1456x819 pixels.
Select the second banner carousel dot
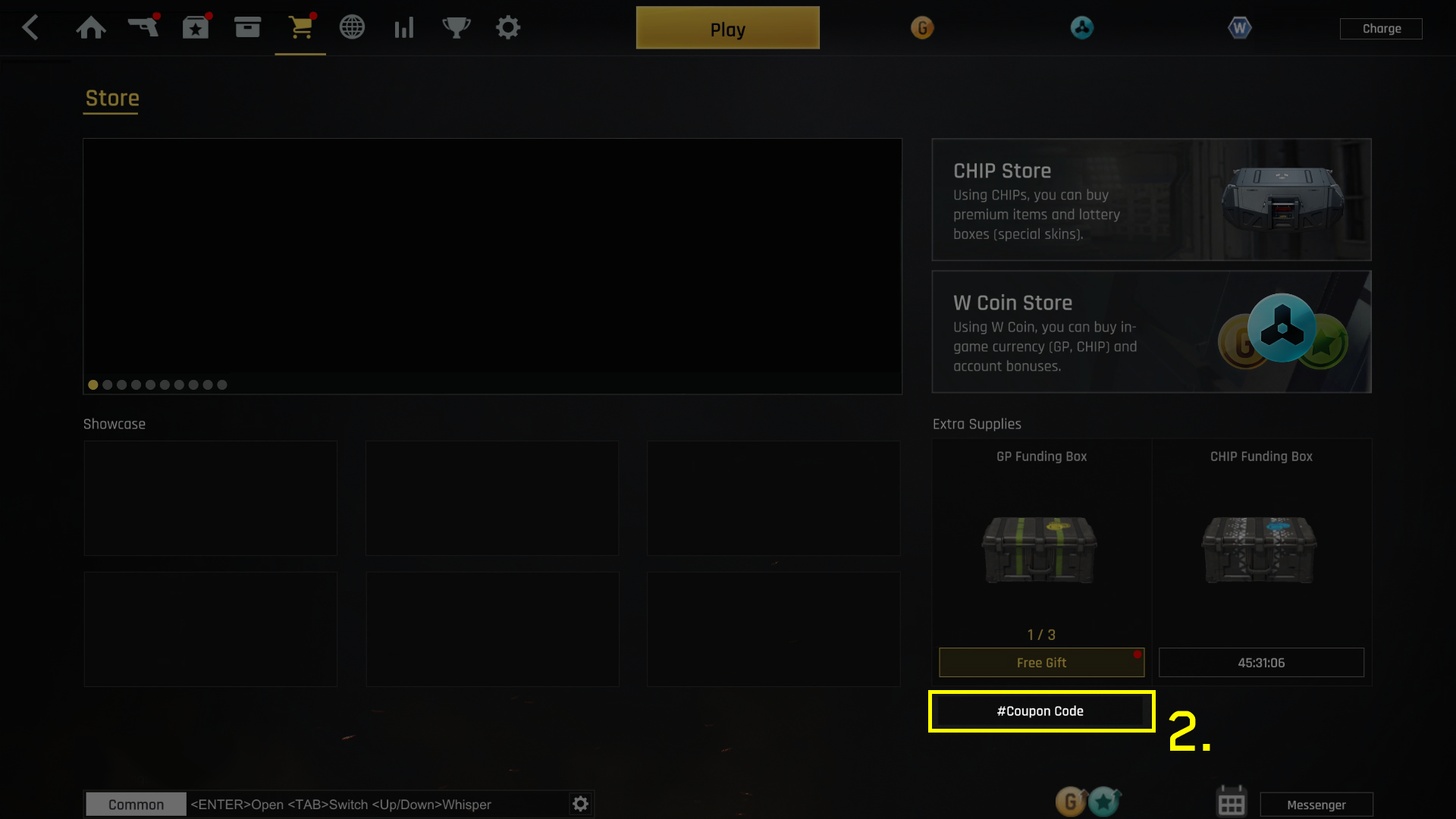(107, 385)
